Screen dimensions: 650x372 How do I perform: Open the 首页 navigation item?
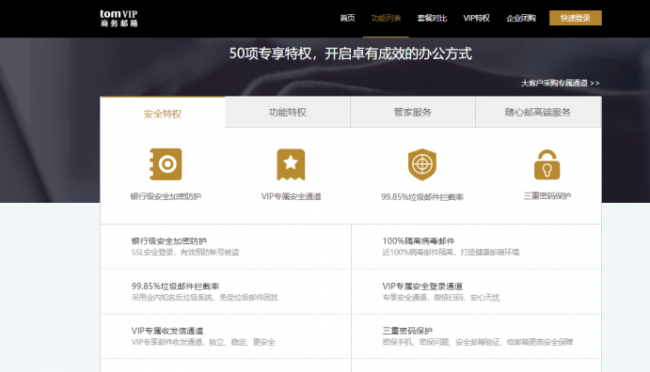347,18
